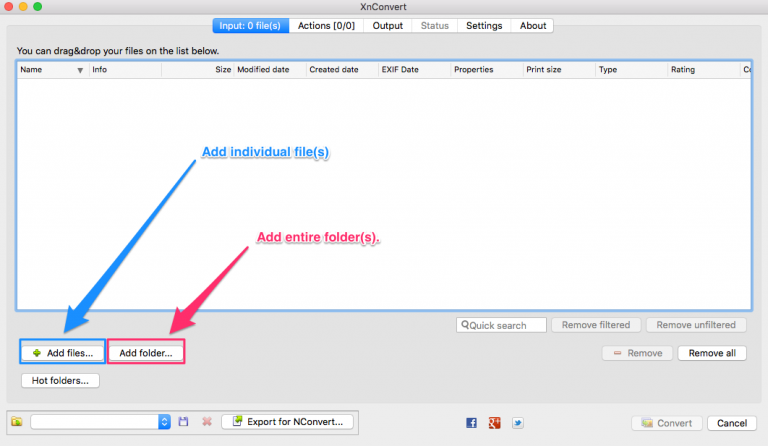The width and height of the screenshot is (768, 446).
Task: Maximize the XnConvert window with green button
Action: (x=38, y=6)
